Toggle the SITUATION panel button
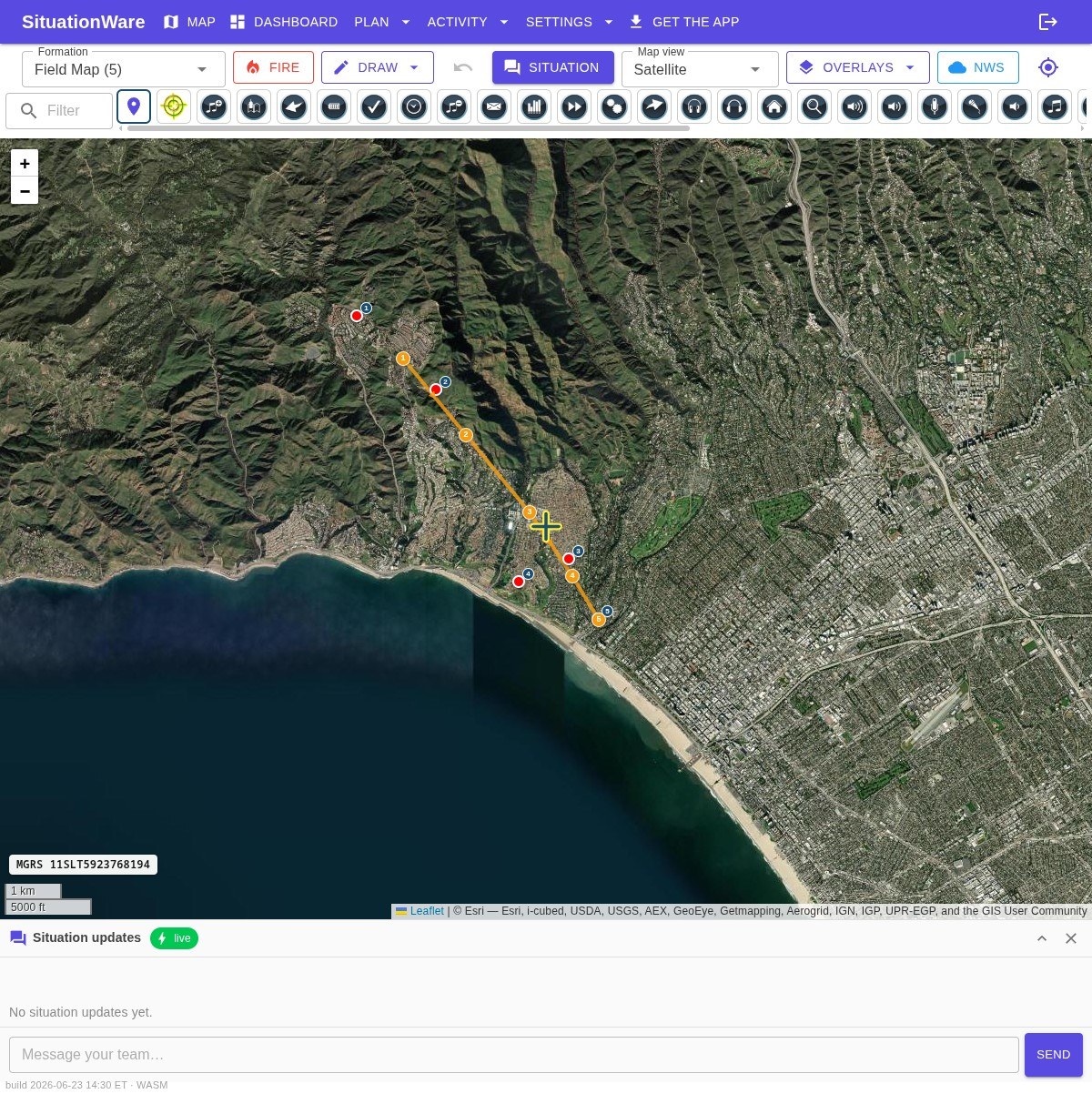 (553, 67)
